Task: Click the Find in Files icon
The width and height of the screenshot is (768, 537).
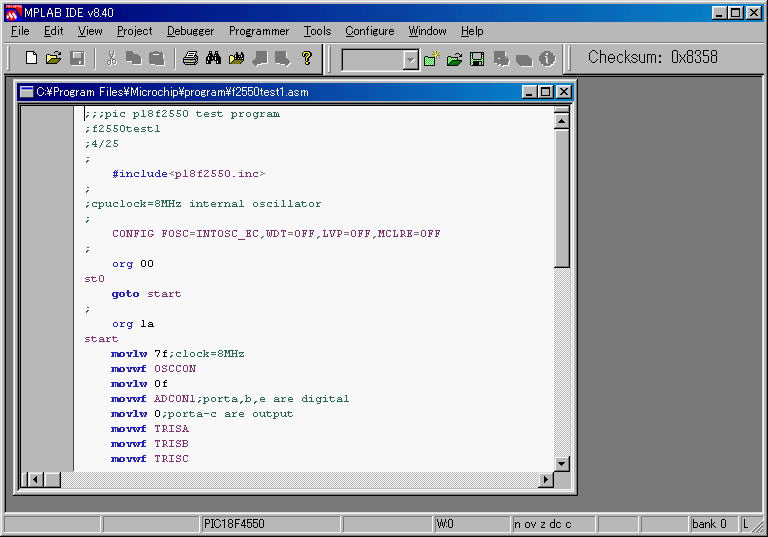Action: click(237, 58)
